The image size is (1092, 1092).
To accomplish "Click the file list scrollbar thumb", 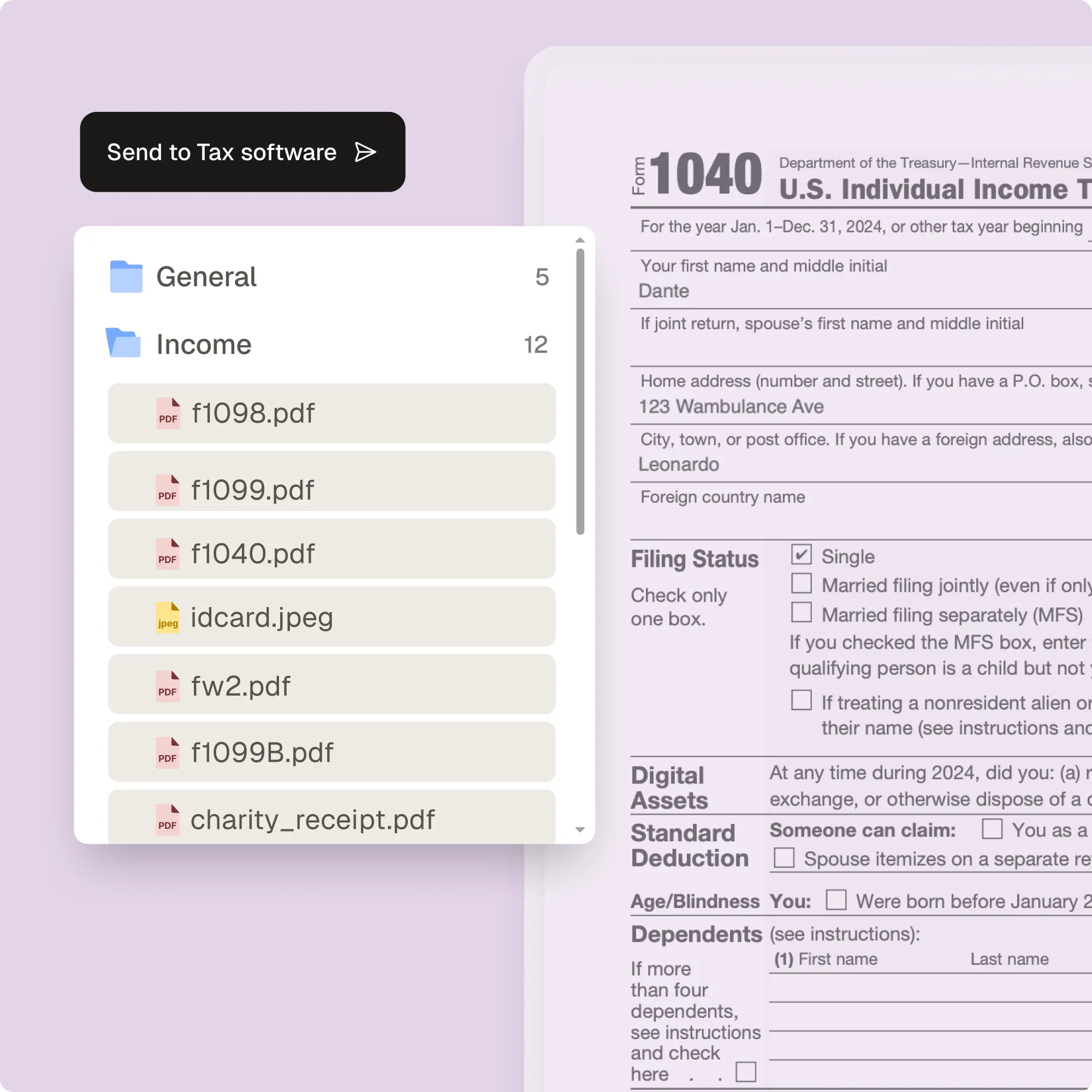I will [x=580, y=390].
